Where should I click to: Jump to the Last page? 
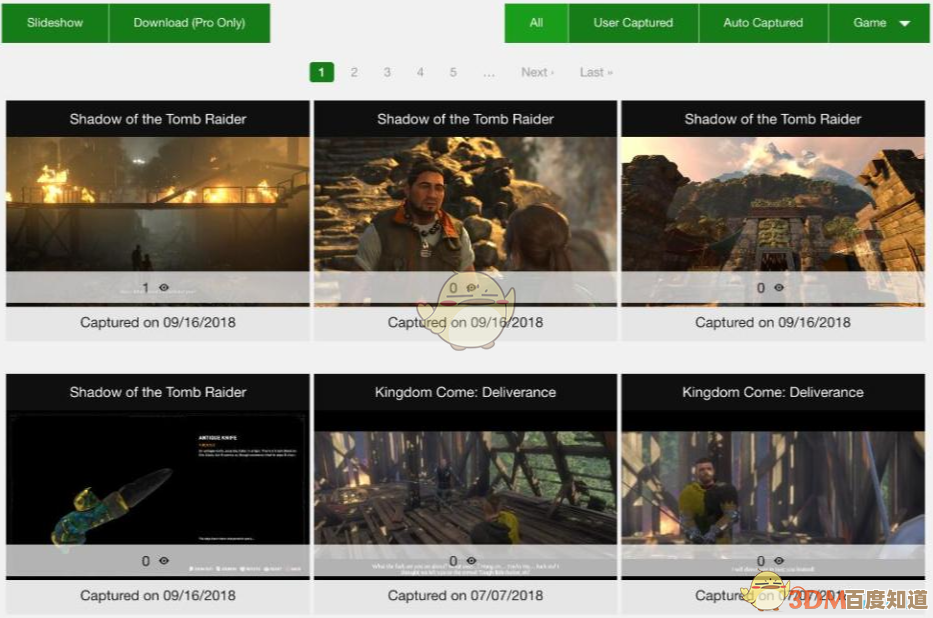tap(596, 72)
